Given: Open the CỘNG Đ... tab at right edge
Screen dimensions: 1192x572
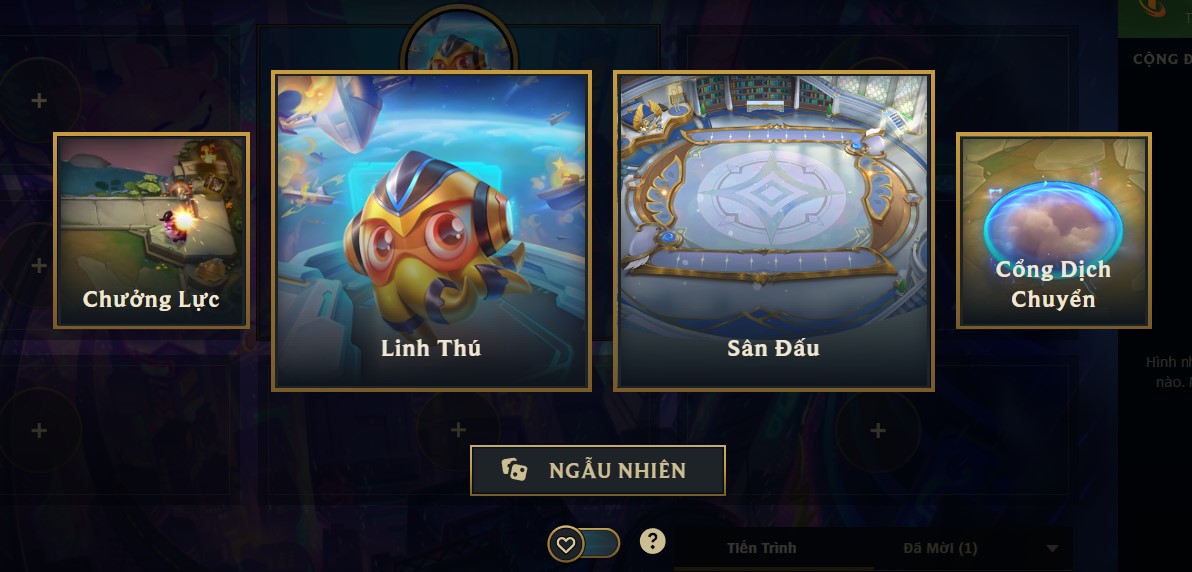Looking at the screenshot, I should [x=1162, y=59].
